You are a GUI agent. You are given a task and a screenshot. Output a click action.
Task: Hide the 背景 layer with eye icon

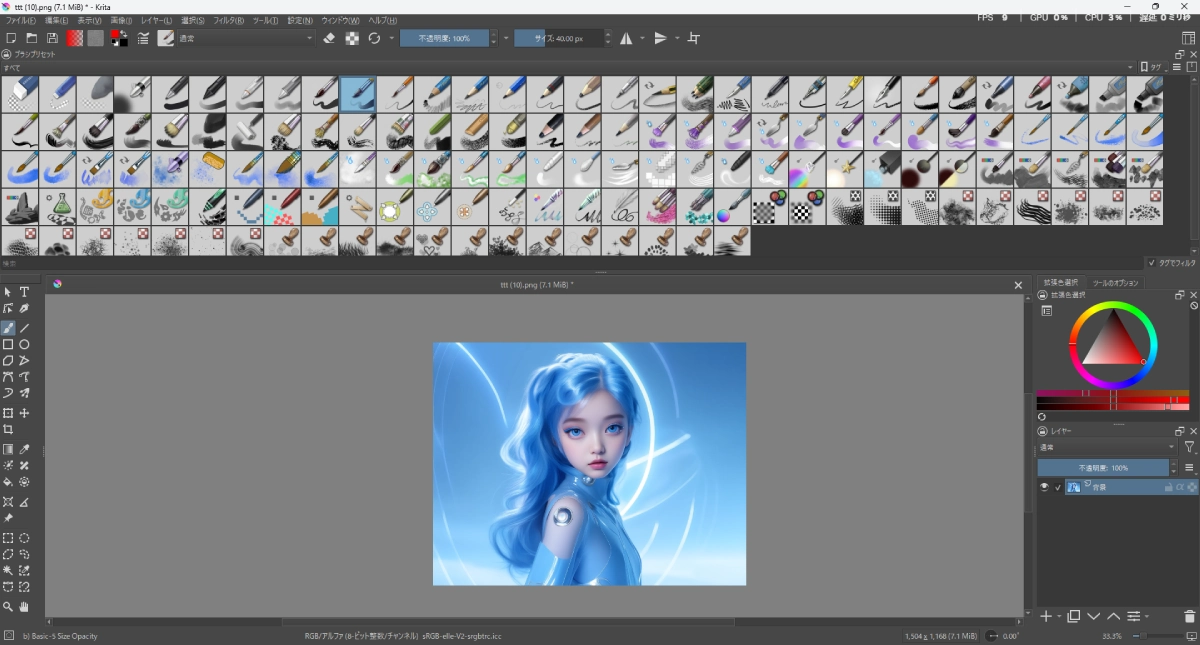click(1044, 487)
